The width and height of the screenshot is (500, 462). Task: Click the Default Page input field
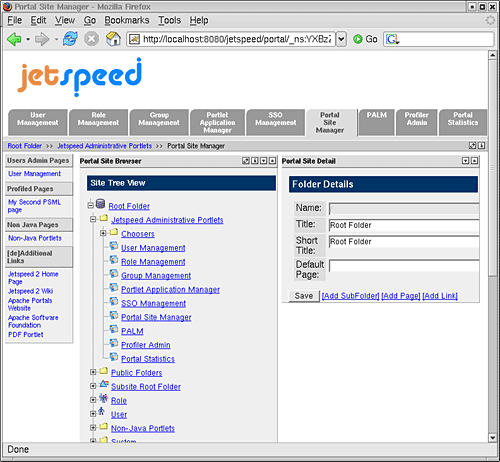click(x=404, y=266)
